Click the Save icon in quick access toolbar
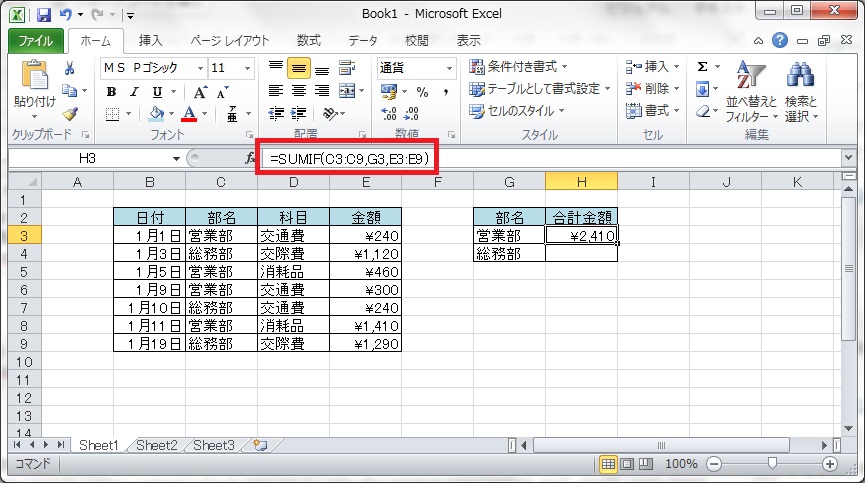Viewport: 865px width, 483px height. coord(44,14)
